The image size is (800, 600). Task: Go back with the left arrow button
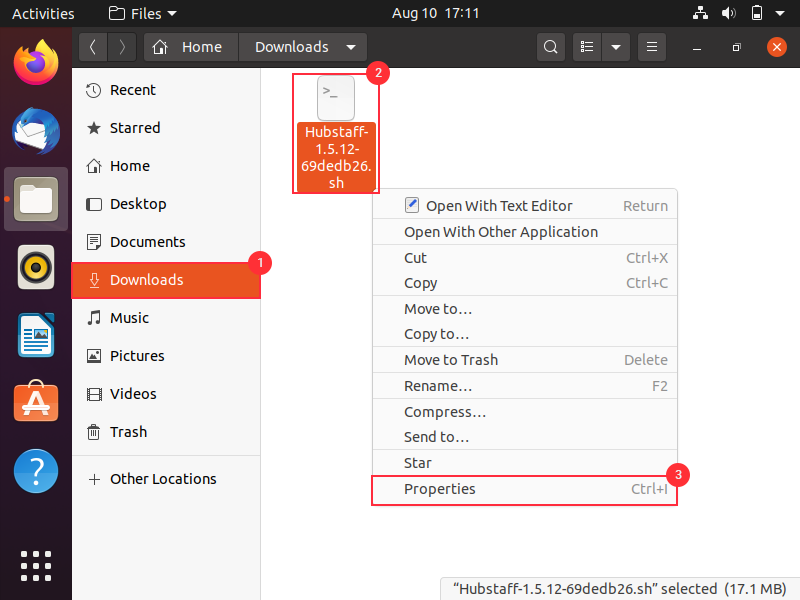point(93,47)
